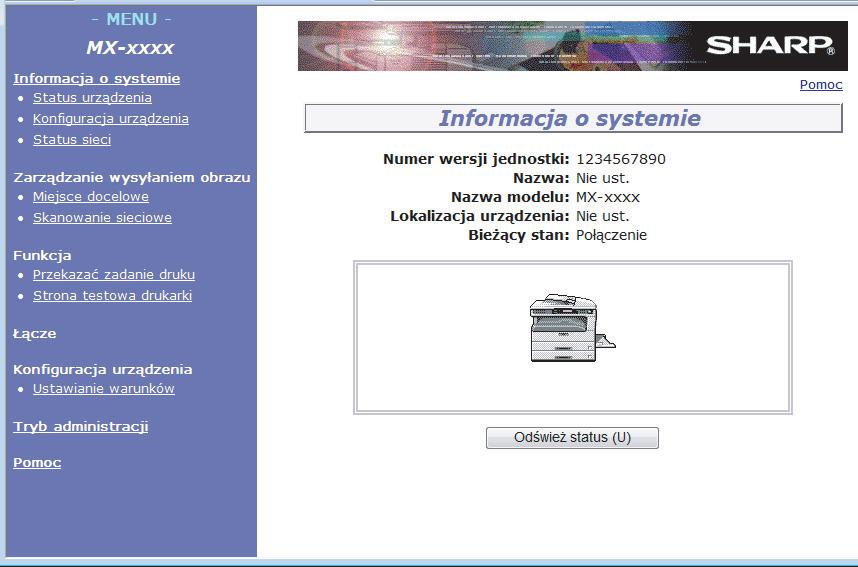Click the Funkcja section heading

point(42,256)
